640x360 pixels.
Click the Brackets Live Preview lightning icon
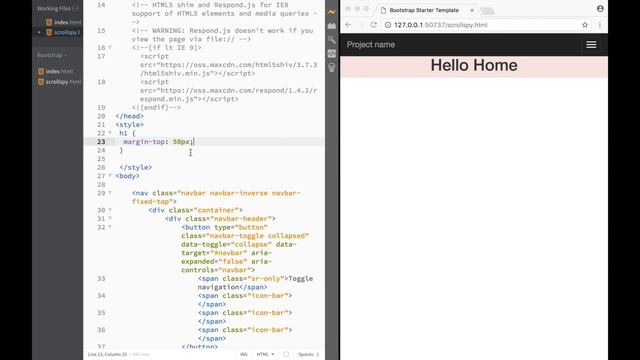coord(332,12)
